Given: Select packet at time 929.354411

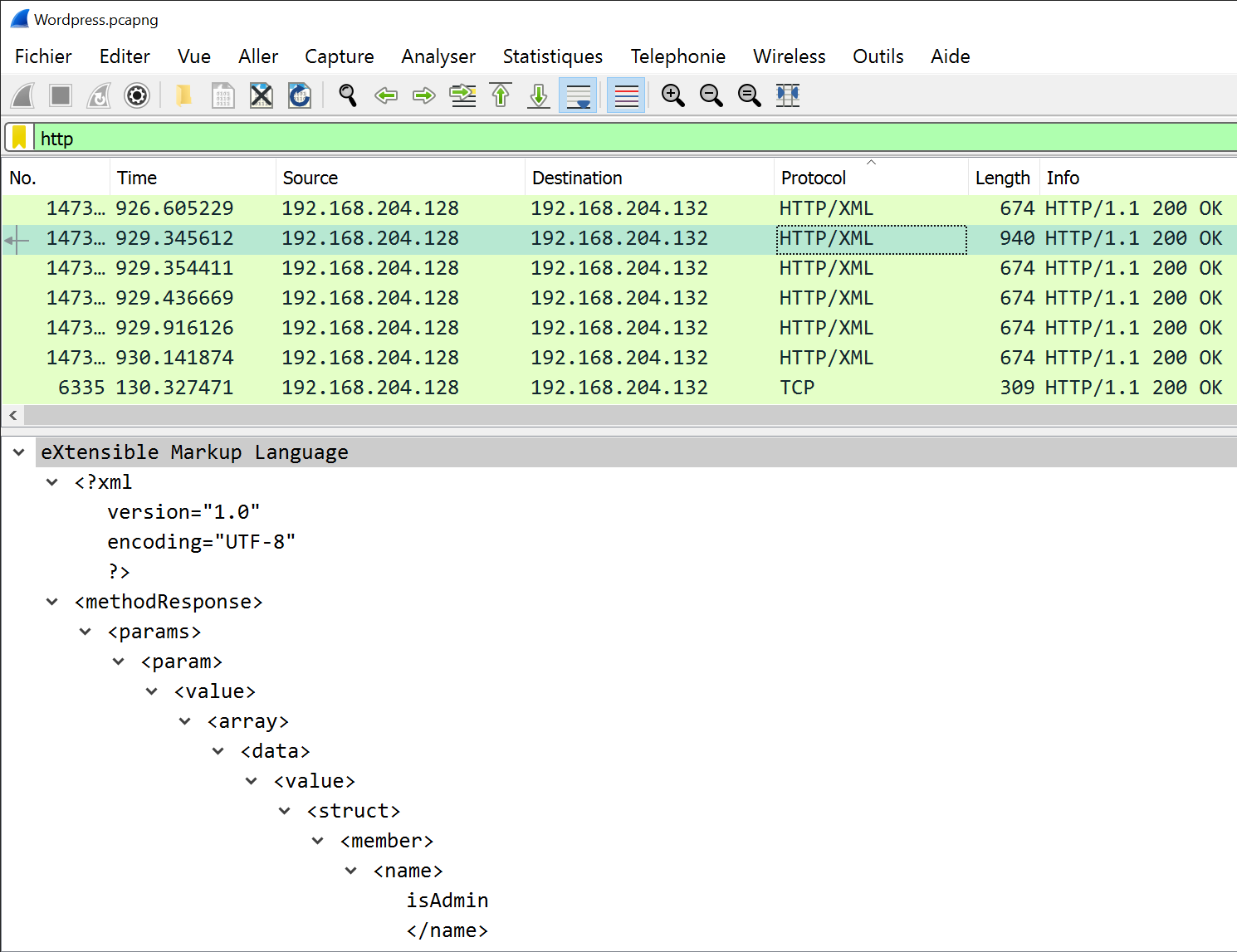Looking at the screenshot, I should 618,268.
